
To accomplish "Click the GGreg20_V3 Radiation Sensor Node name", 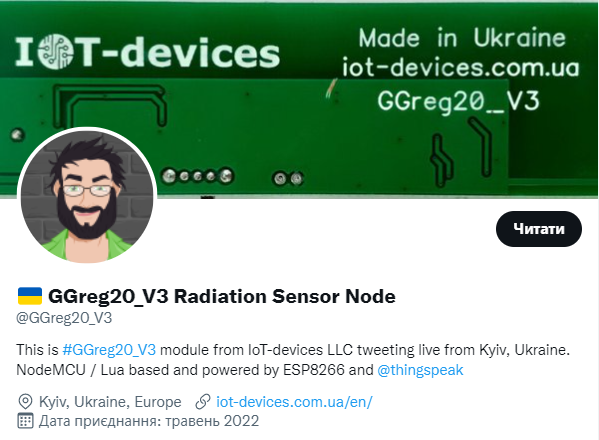I will pyautogui.click(x=222, y=296).
